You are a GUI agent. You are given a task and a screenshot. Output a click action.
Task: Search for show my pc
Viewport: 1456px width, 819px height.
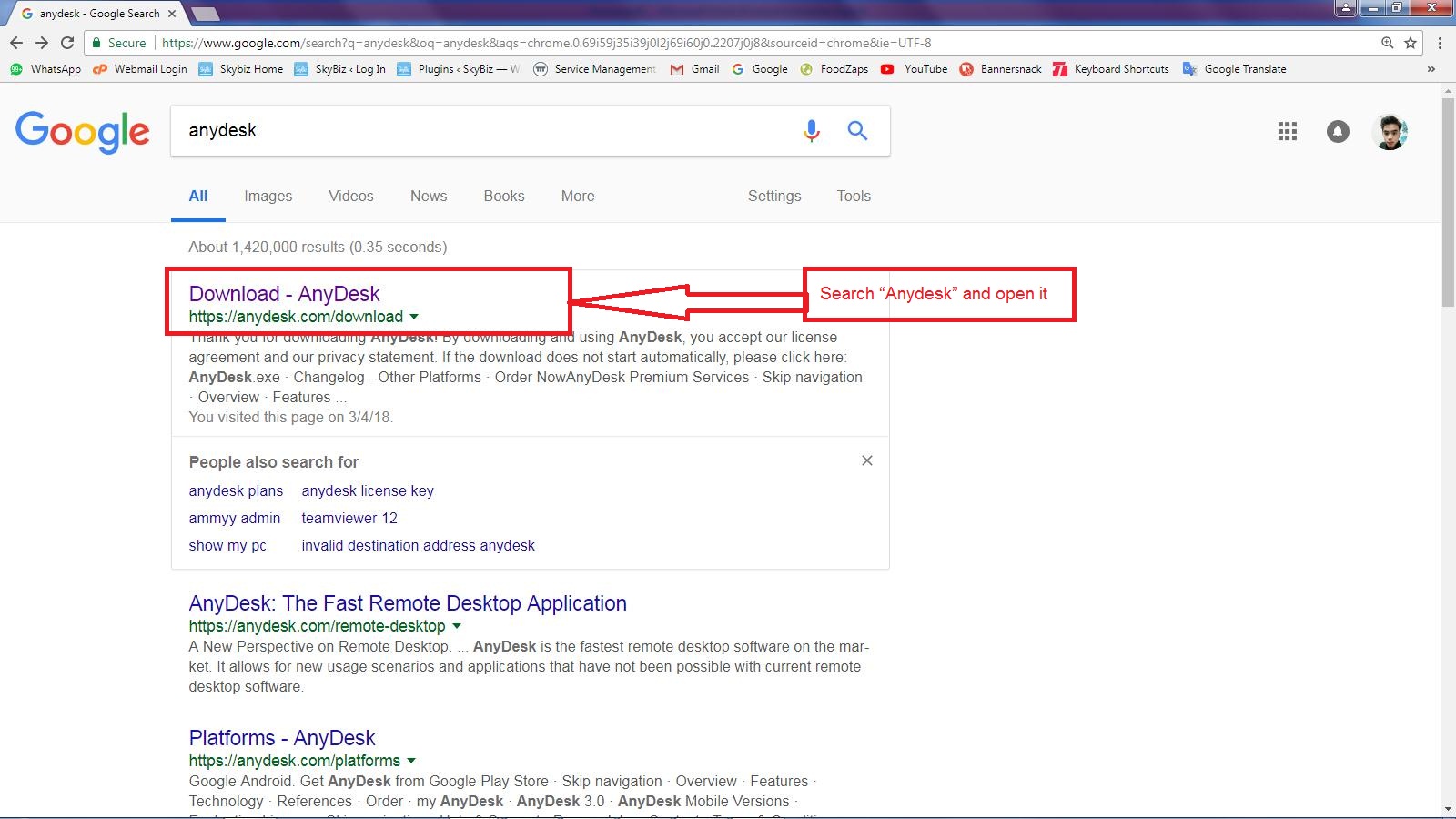tap(227, 546)
